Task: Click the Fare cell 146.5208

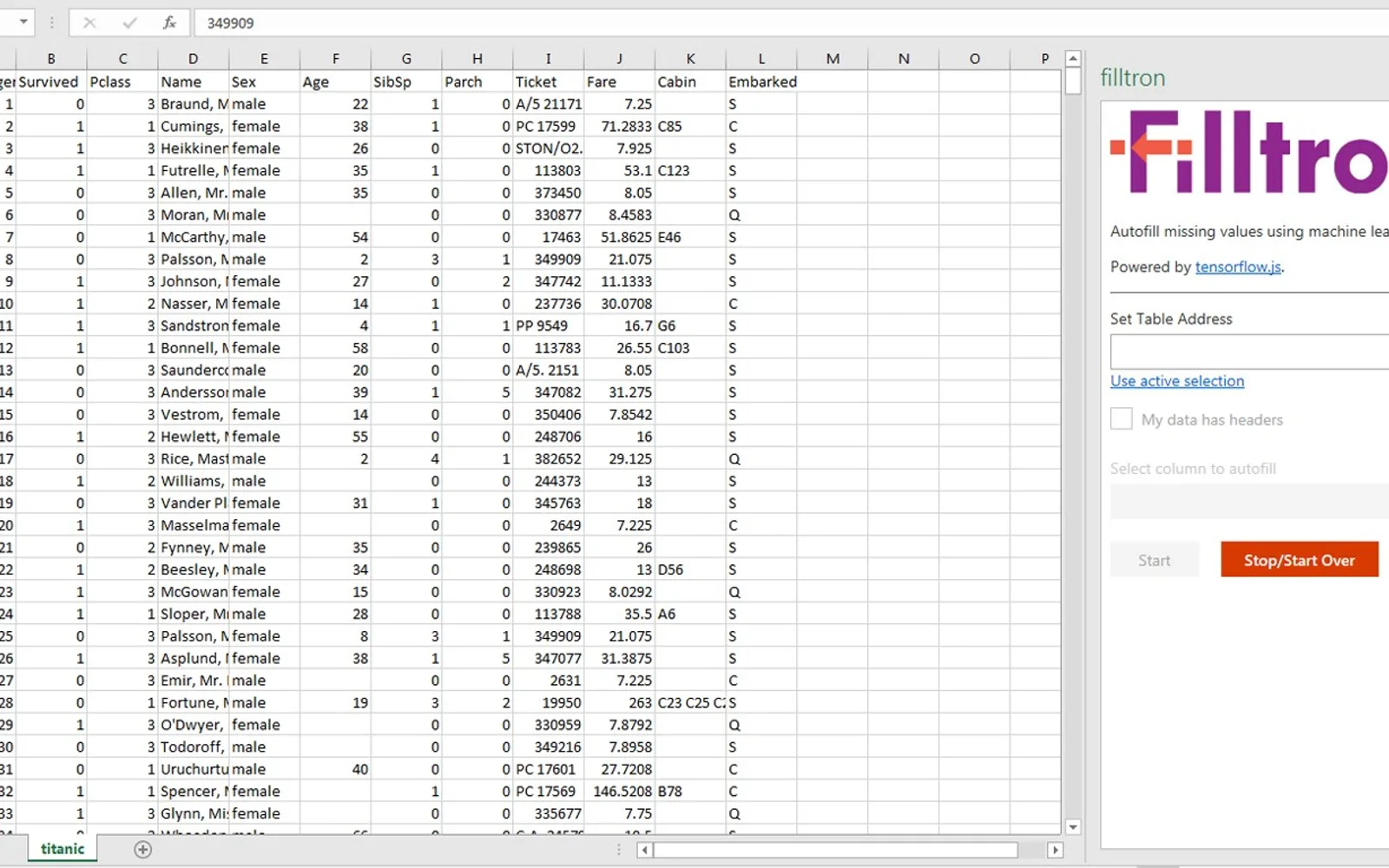Action: coord(620,792)
